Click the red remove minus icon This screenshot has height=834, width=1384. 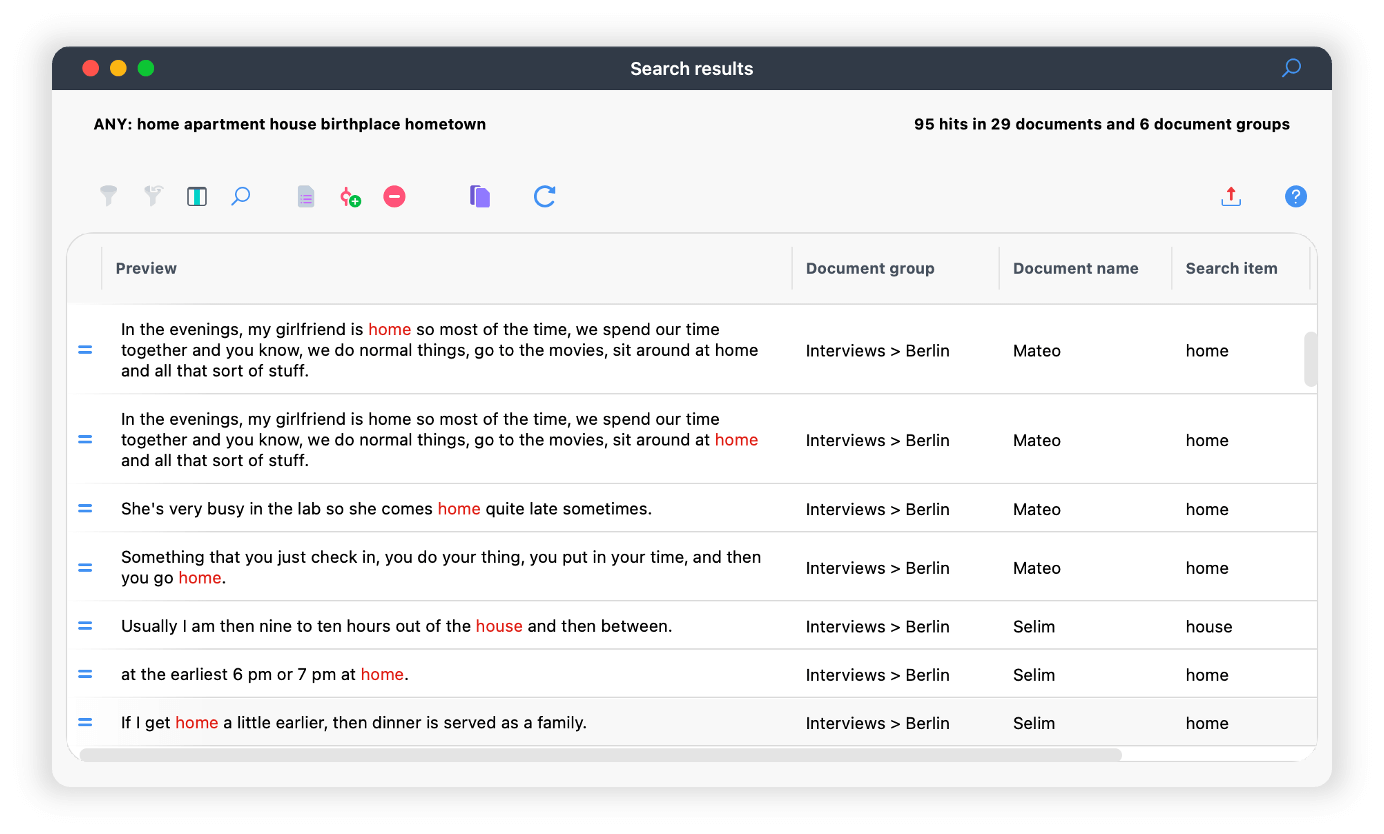(x=394, y=197)
